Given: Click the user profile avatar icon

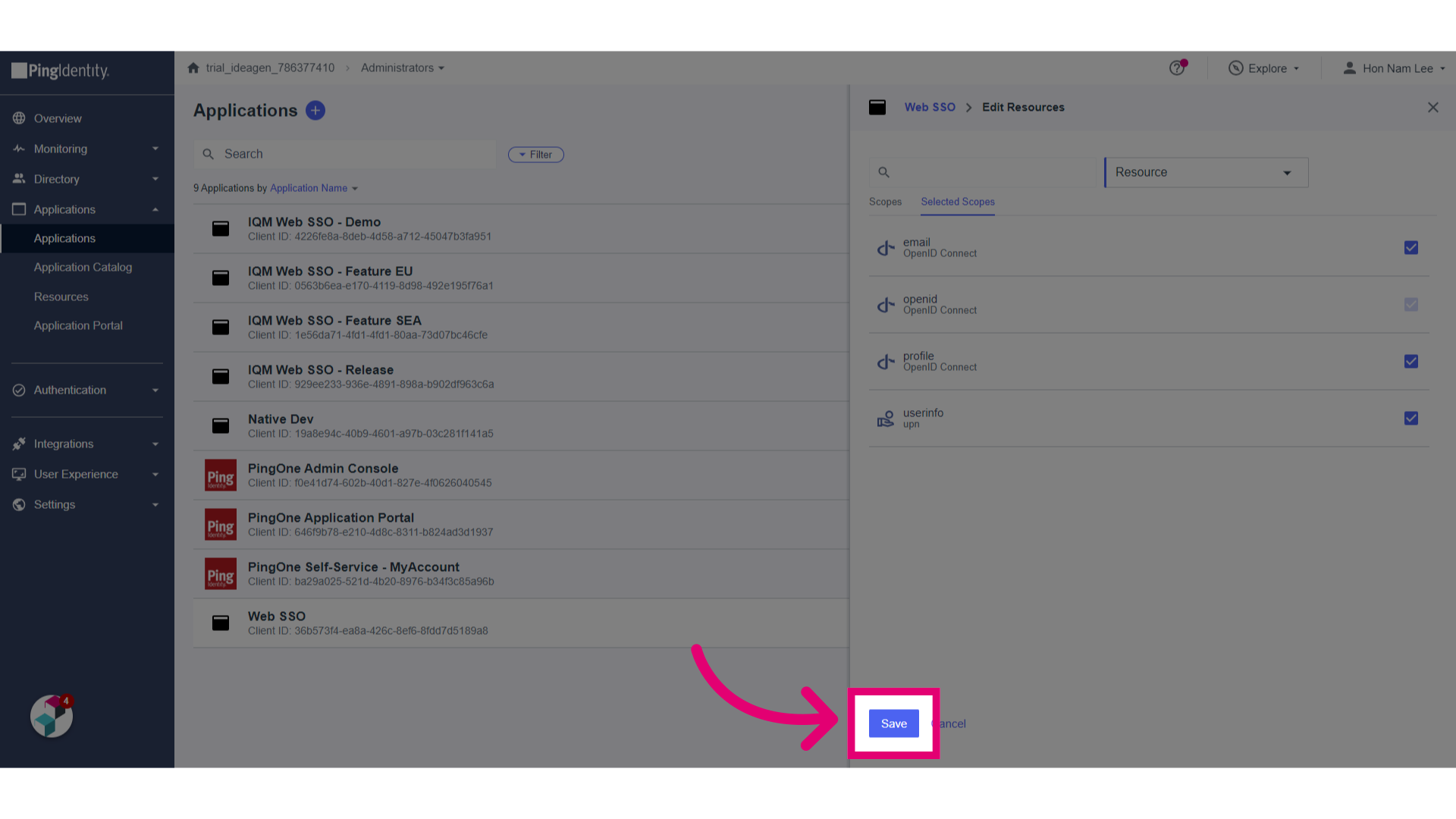Looking at the screenshot, I should click(x=1350, y=68).
